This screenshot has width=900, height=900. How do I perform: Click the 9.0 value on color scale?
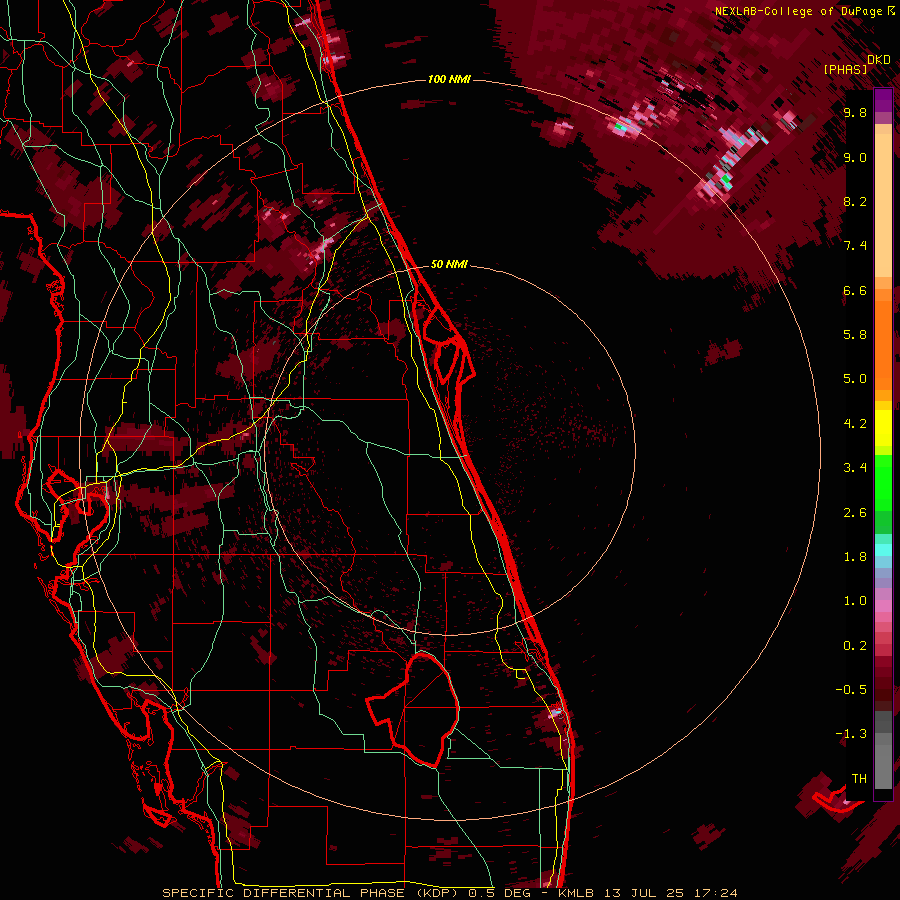click(855, 157)
